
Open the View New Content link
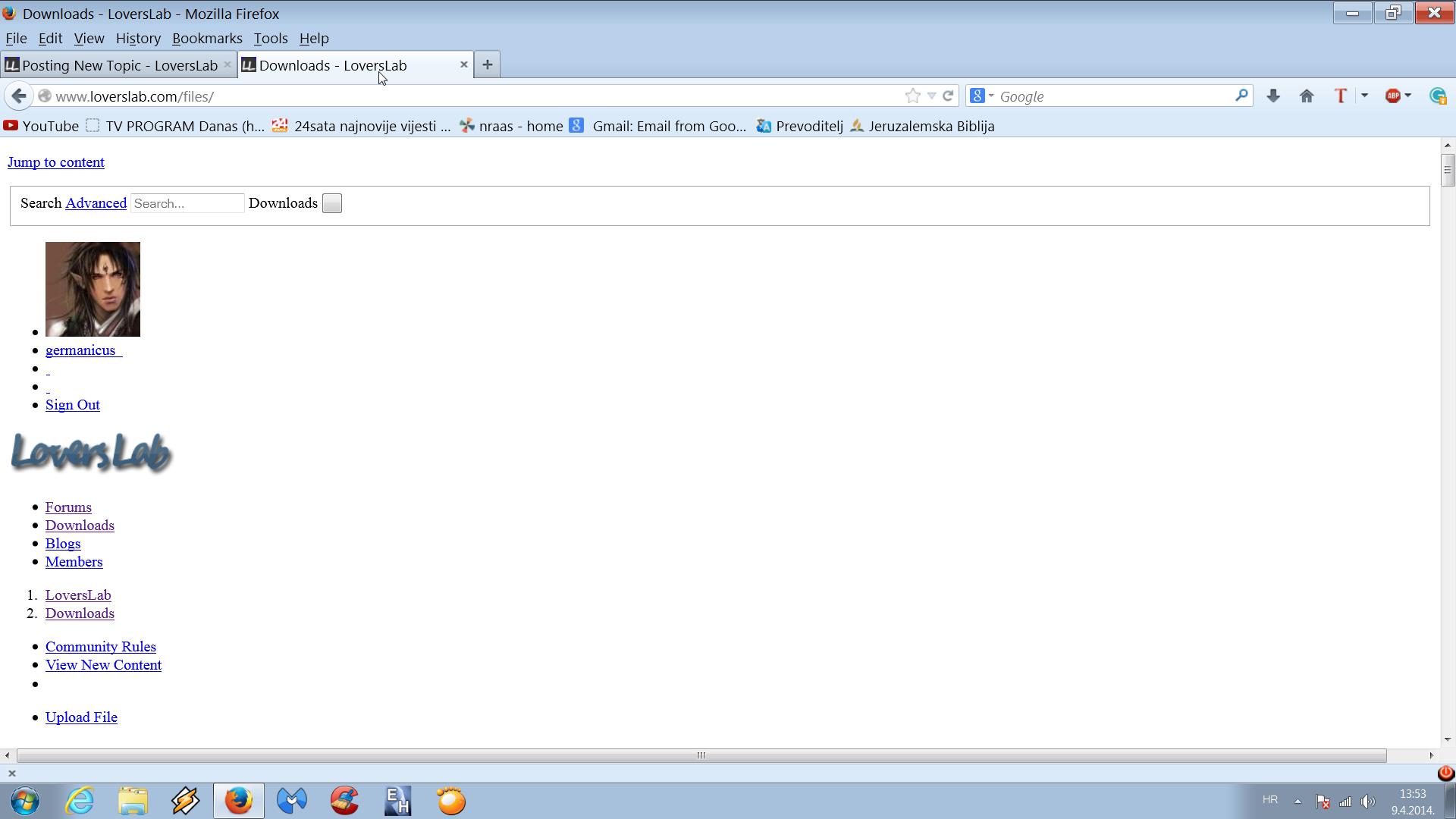(x=103, y=665)
